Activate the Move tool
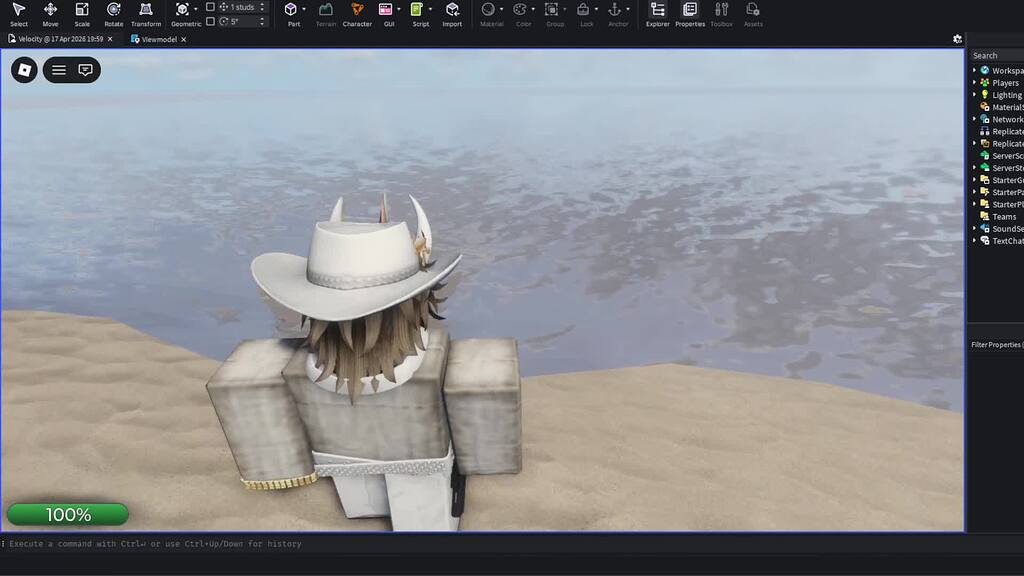 [50, 14]
